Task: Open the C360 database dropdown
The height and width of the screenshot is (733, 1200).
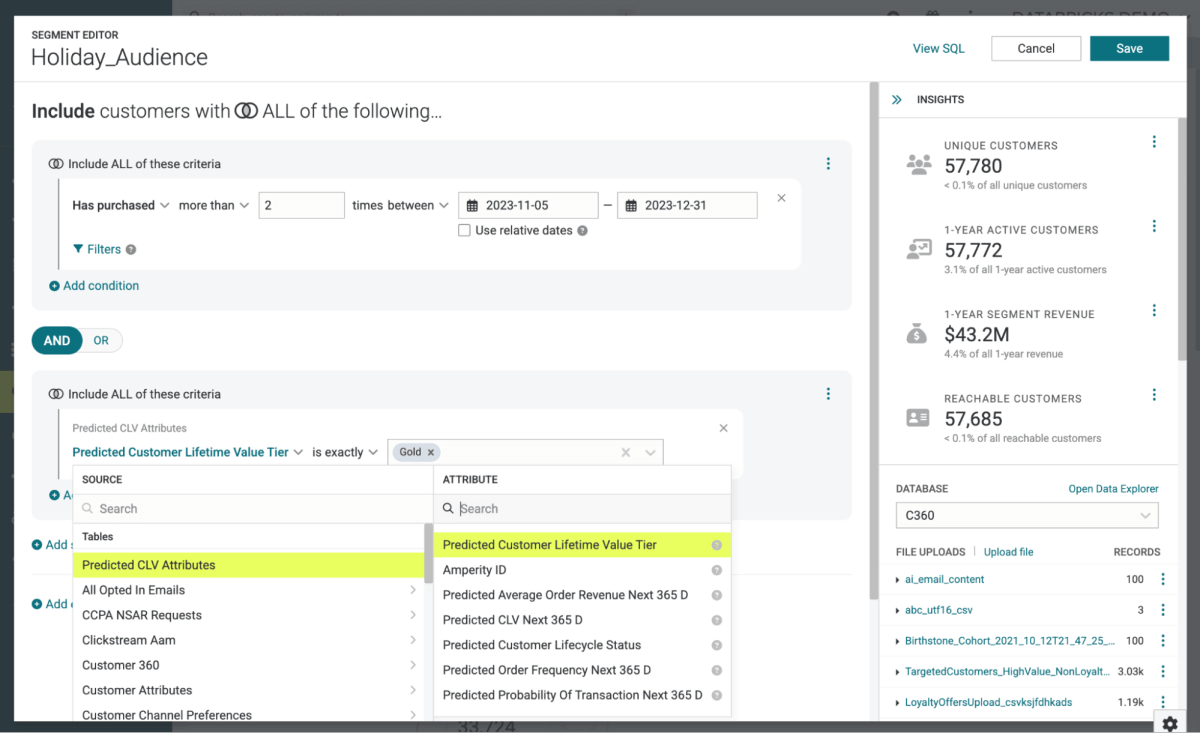Action: [1026, 516]
